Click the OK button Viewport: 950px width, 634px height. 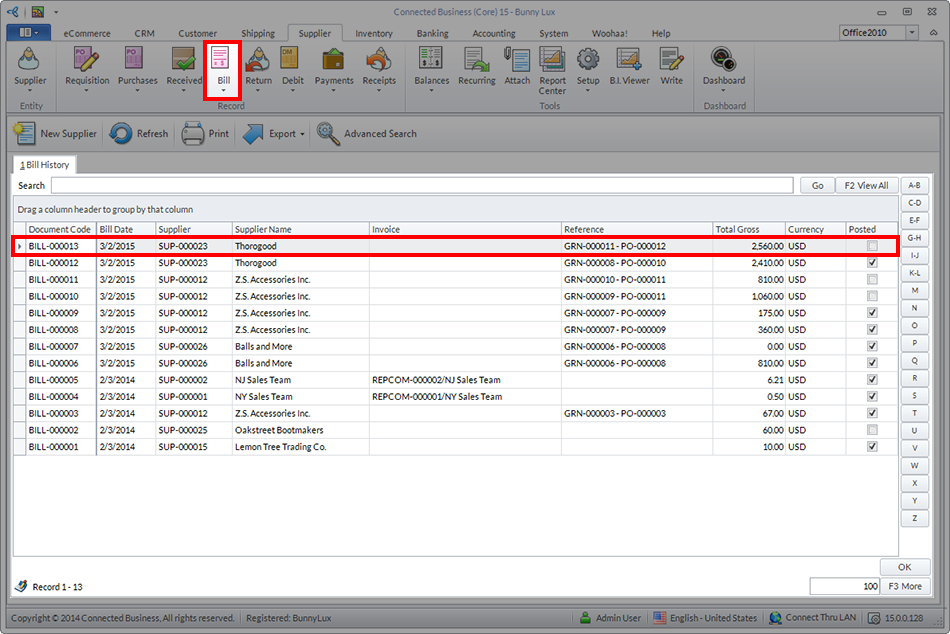904,567
